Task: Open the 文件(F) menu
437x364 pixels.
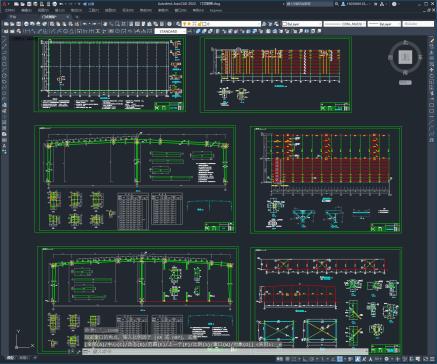Action: point(9,10)
